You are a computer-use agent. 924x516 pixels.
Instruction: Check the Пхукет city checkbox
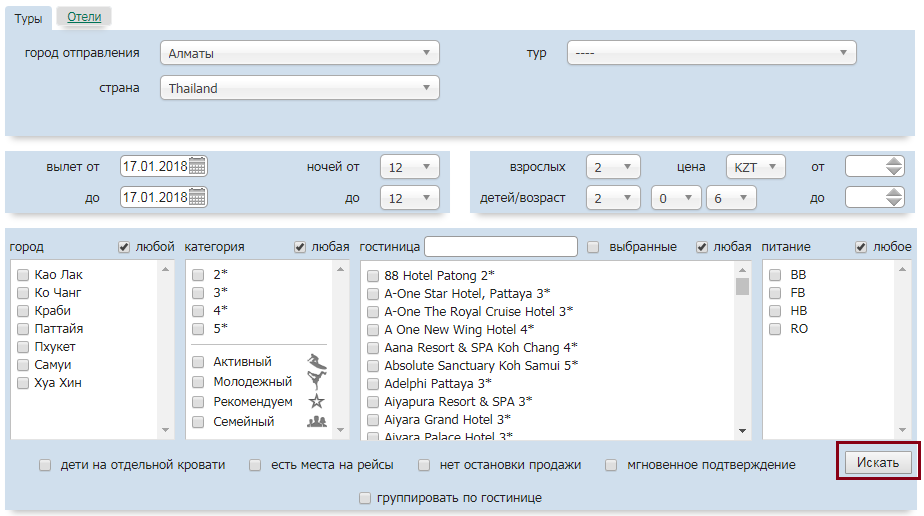coord(23,347)
